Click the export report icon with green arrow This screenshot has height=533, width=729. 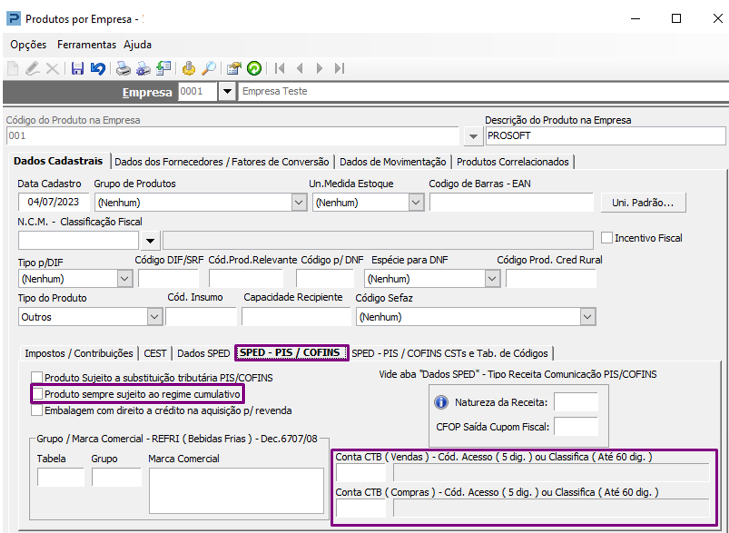[163, 69]
